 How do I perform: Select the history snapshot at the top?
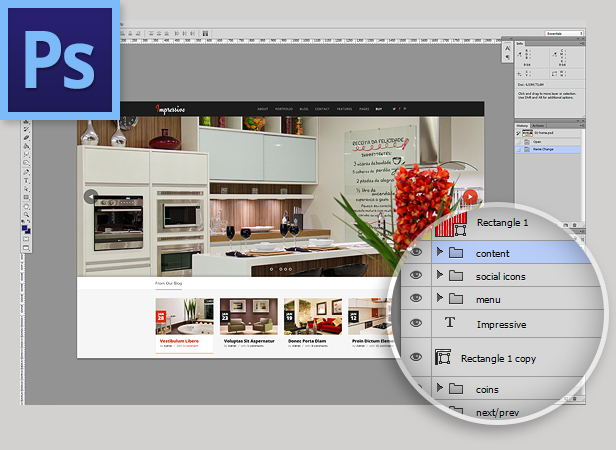(548, 133)
